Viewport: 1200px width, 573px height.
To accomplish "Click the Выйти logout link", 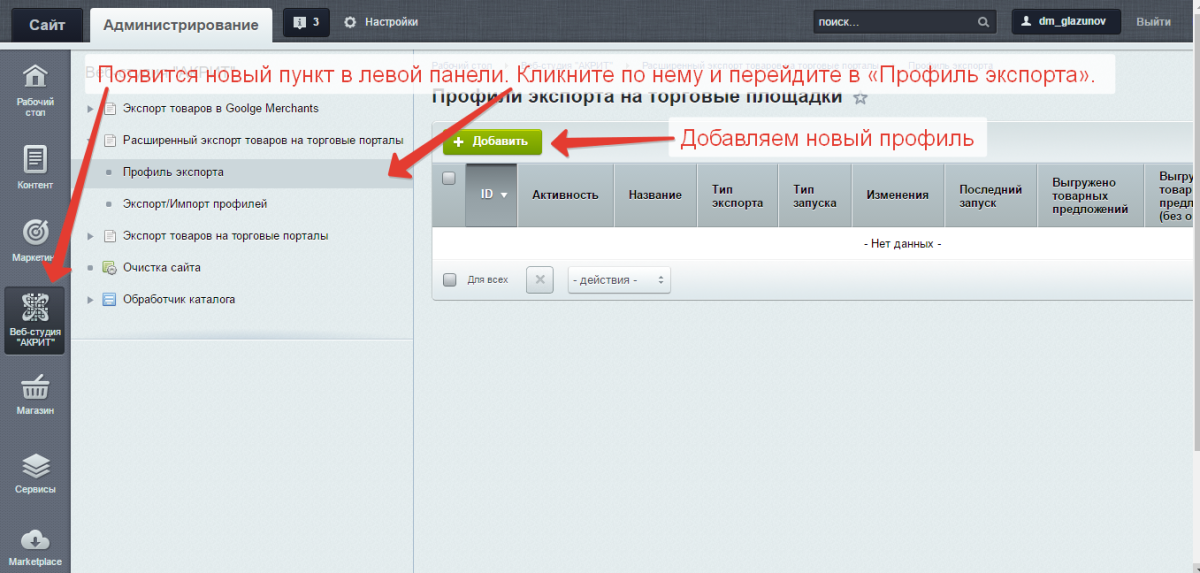I will [x=1153, y=22].
